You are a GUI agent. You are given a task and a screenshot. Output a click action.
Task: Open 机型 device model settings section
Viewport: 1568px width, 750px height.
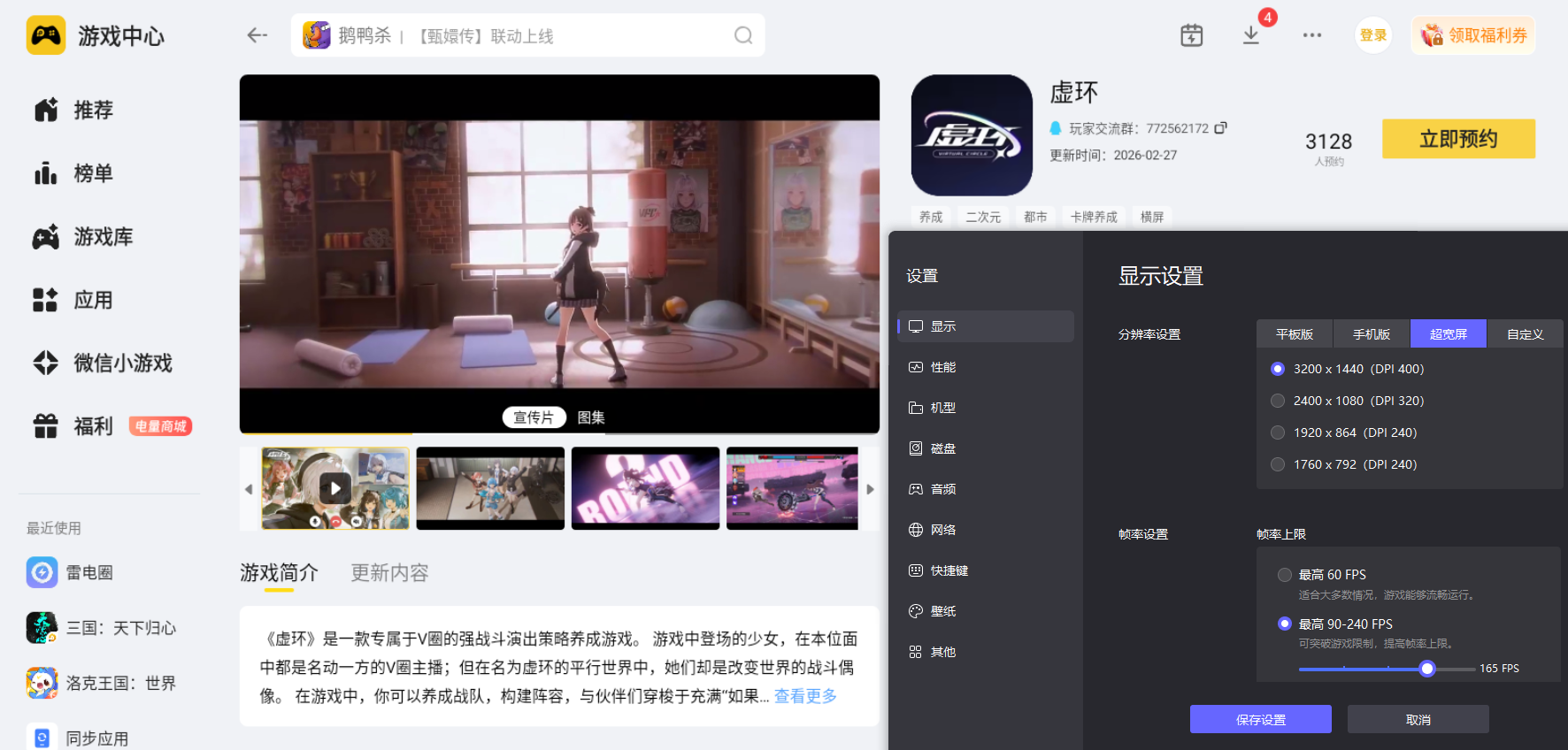point(986,408)
